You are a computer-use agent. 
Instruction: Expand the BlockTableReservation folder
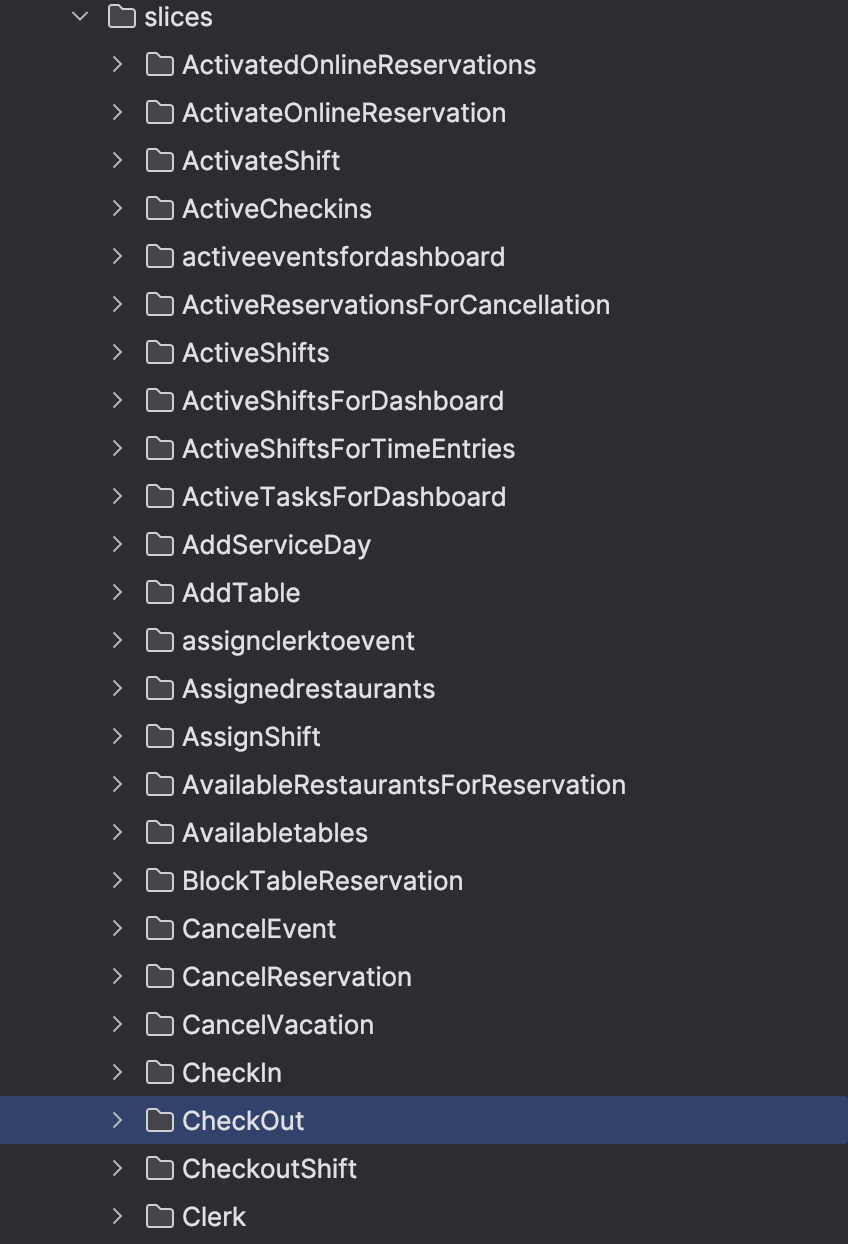tap(118, 880)
